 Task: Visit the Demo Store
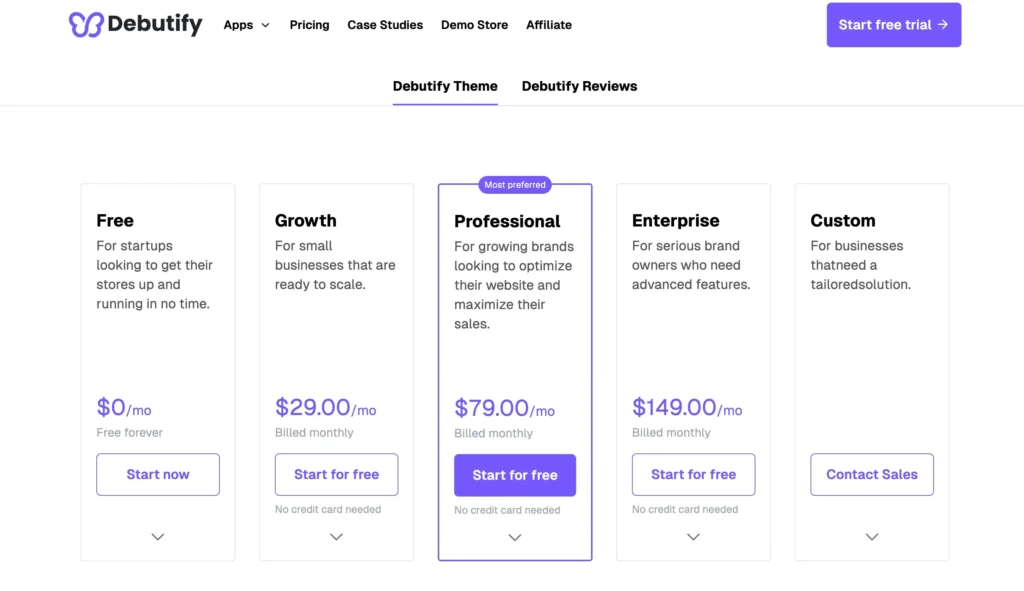[474, 25]
